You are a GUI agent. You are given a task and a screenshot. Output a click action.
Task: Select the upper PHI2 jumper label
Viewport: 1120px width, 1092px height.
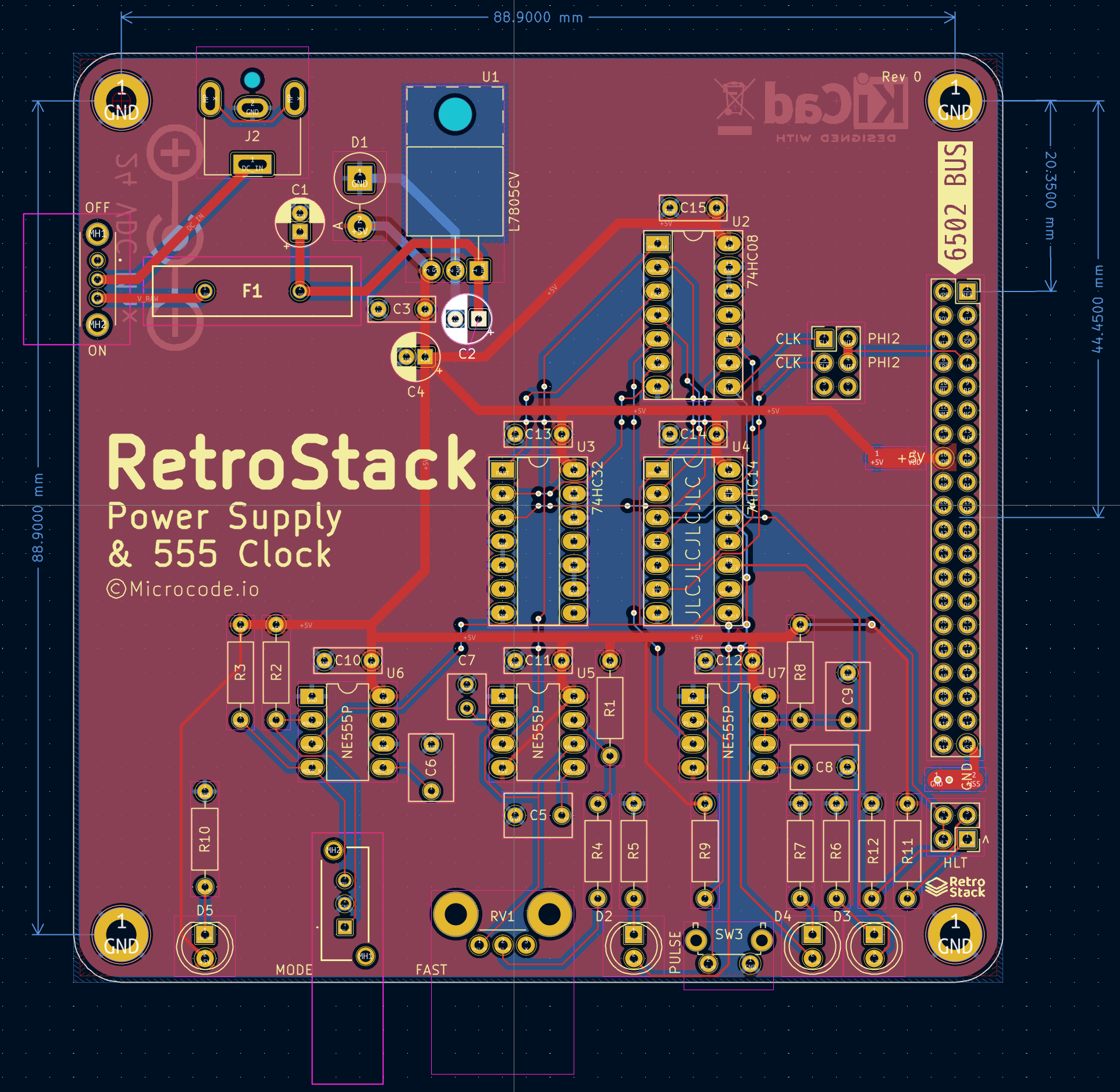coord(883,339)
